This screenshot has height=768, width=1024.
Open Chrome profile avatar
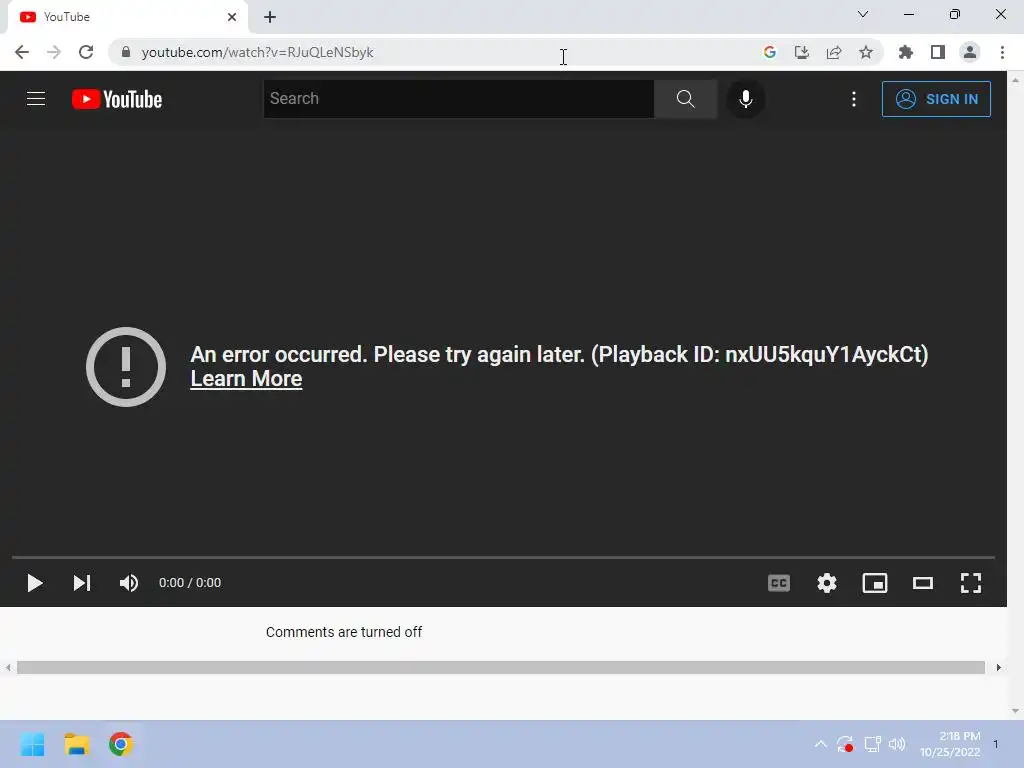970,52
